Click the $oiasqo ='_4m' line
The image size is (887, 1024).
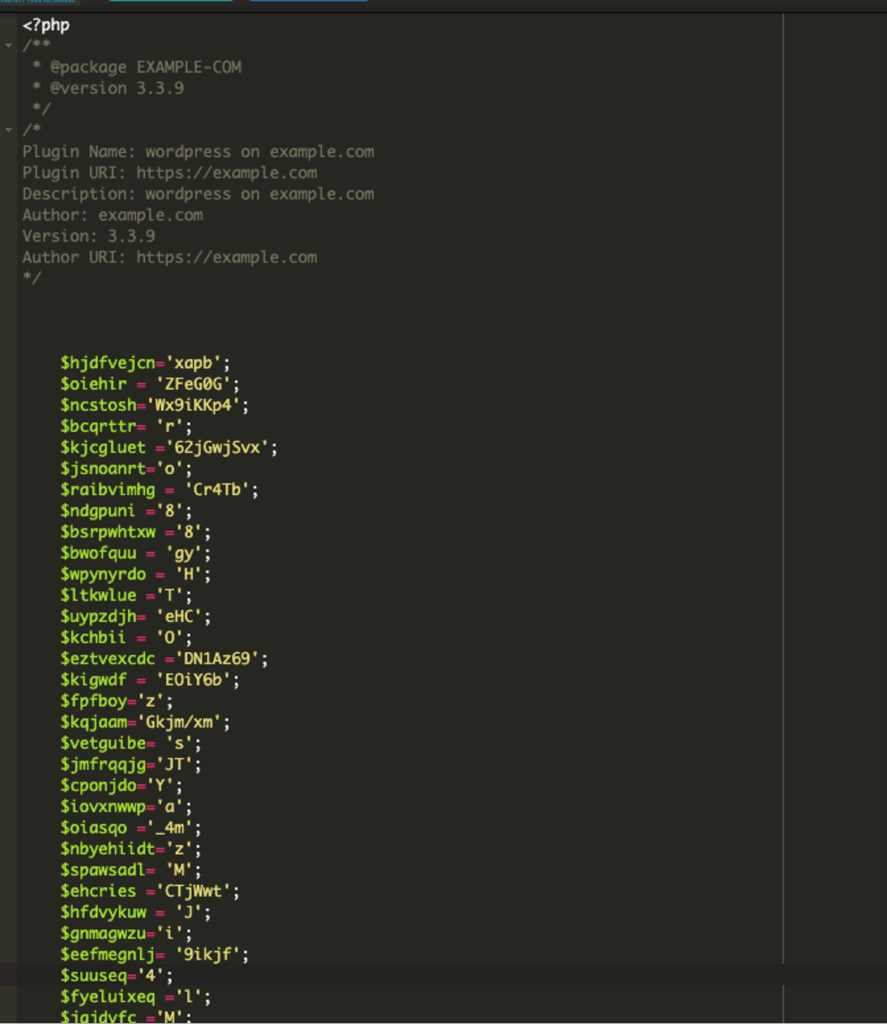(x=131, y=827)
